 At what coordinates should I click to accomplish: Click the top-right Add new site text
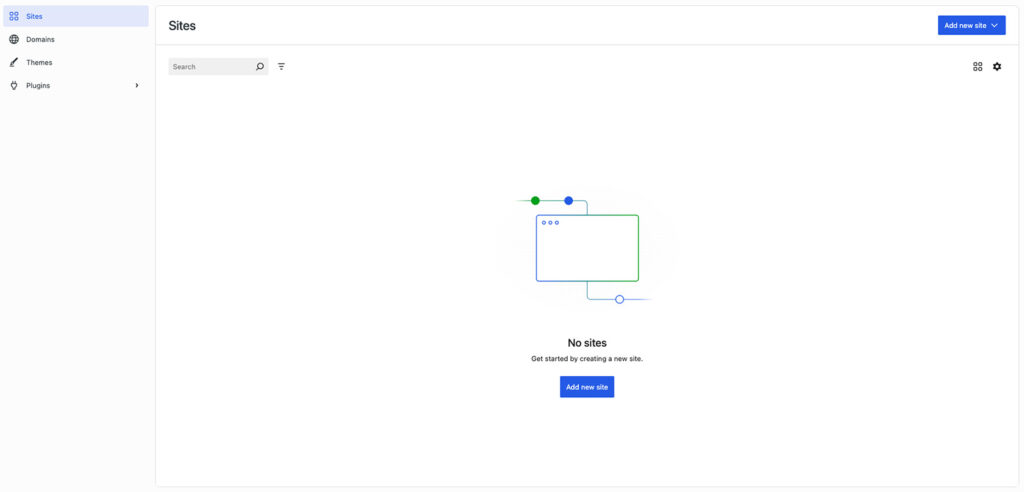(x=965, y=25)
